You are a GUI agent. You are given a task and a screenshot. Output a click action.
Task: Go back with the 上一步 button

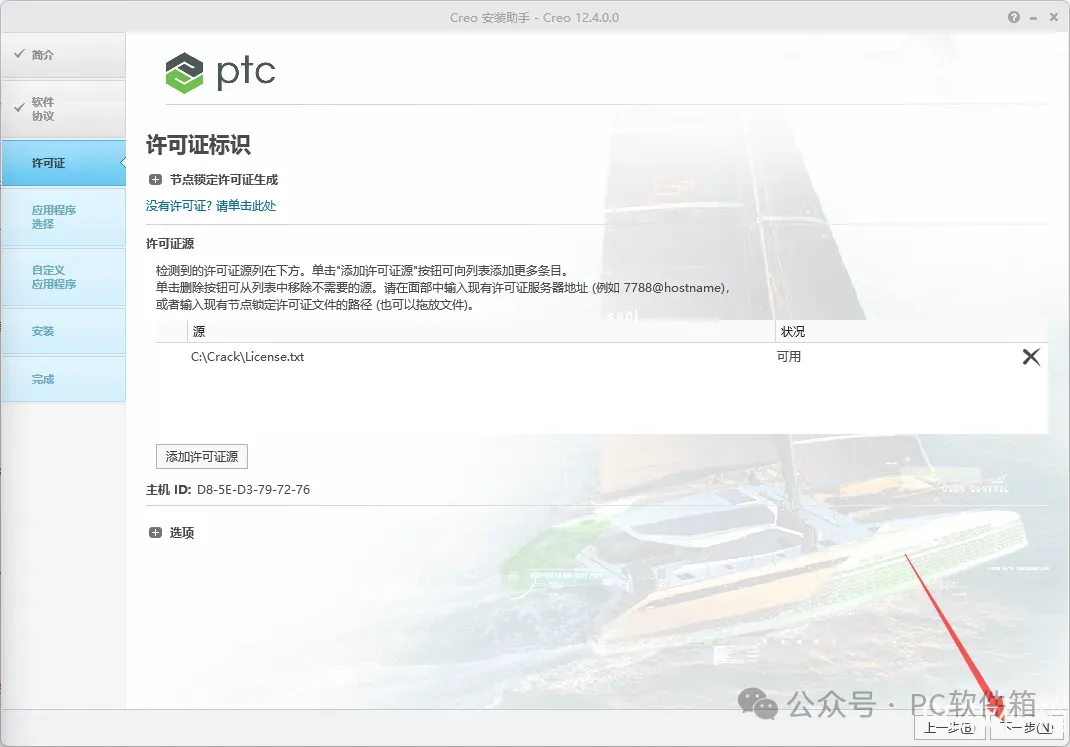pyautogui.click(x=950, y=728)
